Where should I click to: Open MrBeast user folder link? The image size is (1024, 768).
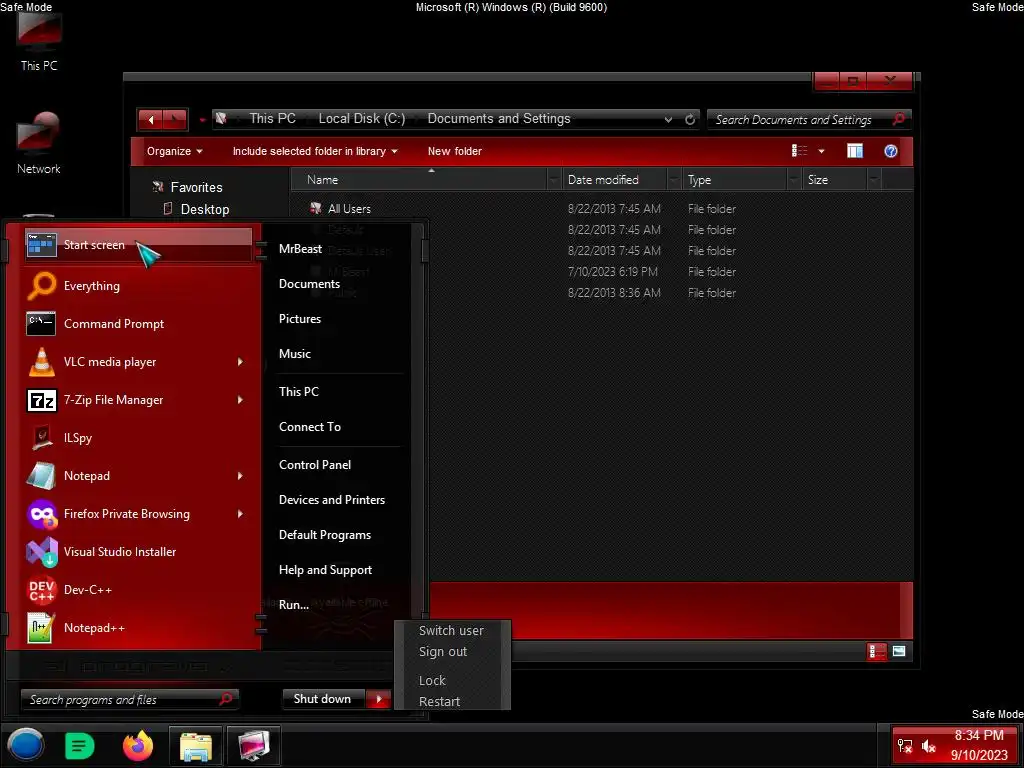[300, 249]
